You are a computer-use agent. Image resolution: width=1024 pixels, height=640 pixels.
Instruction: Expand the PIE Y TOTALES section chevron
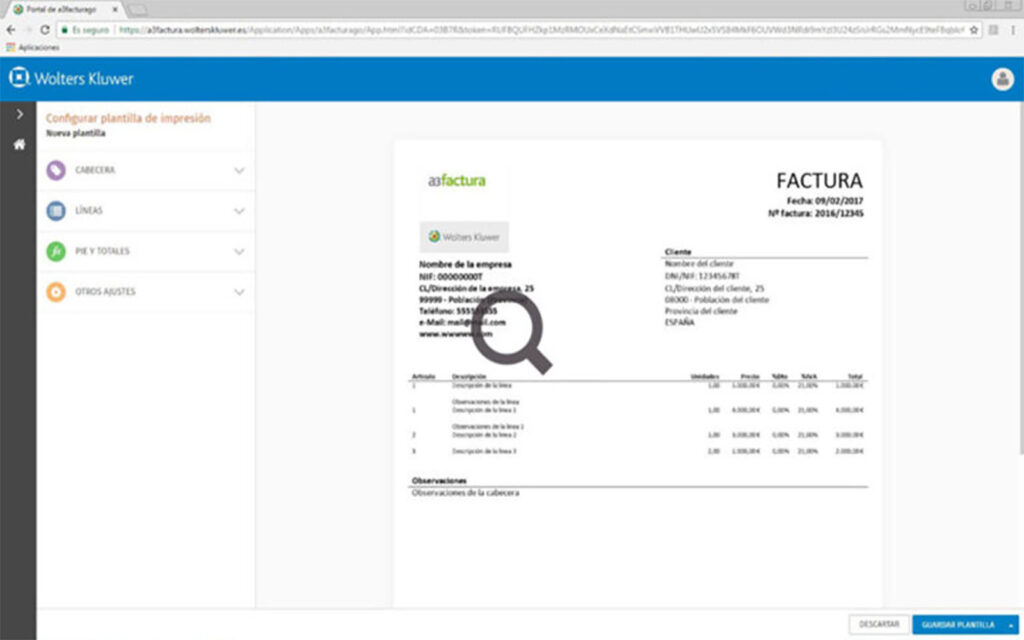[x=239, y=251]
